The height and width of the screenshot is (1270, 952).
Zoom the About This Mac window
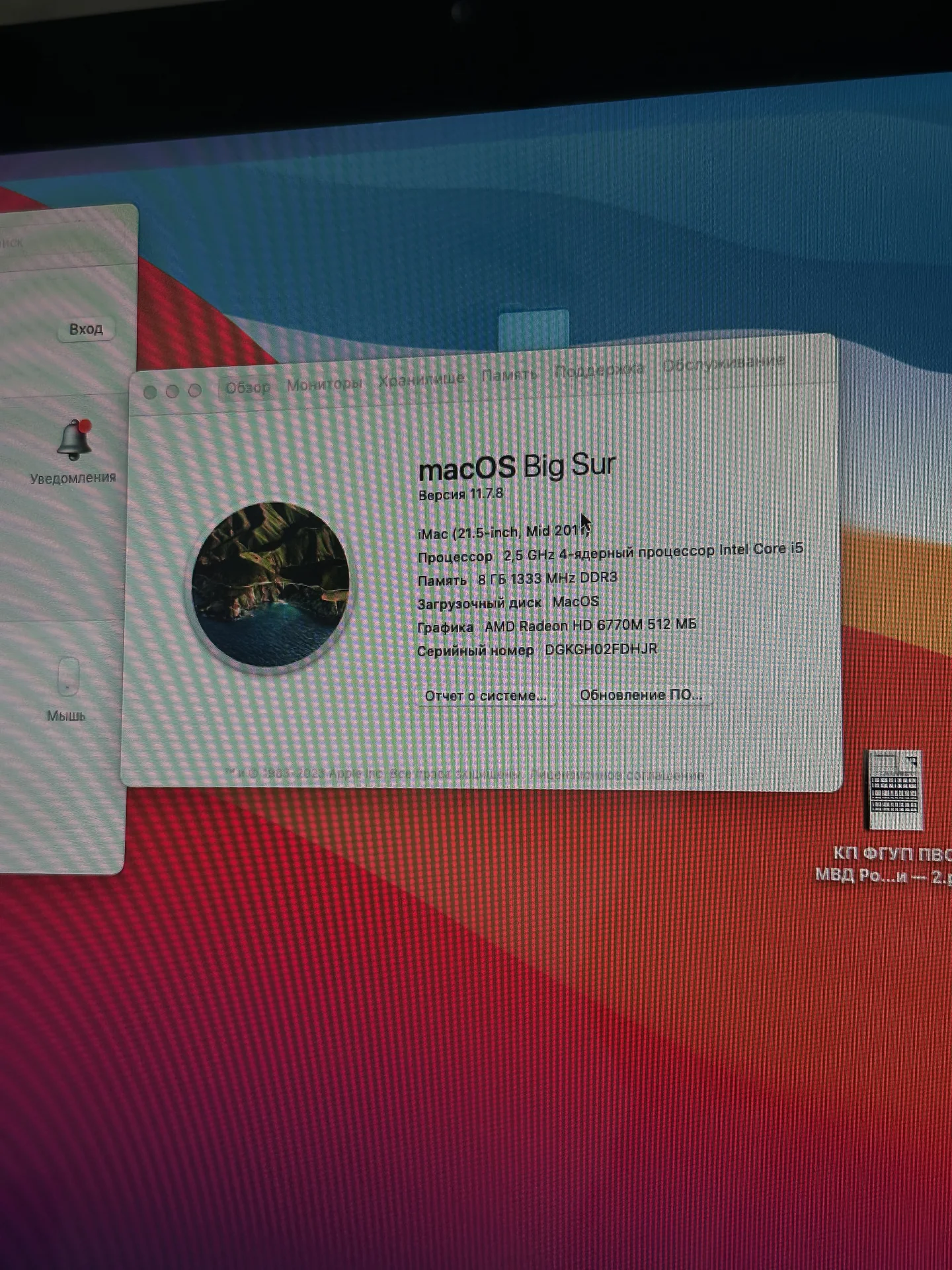(195, 391)
